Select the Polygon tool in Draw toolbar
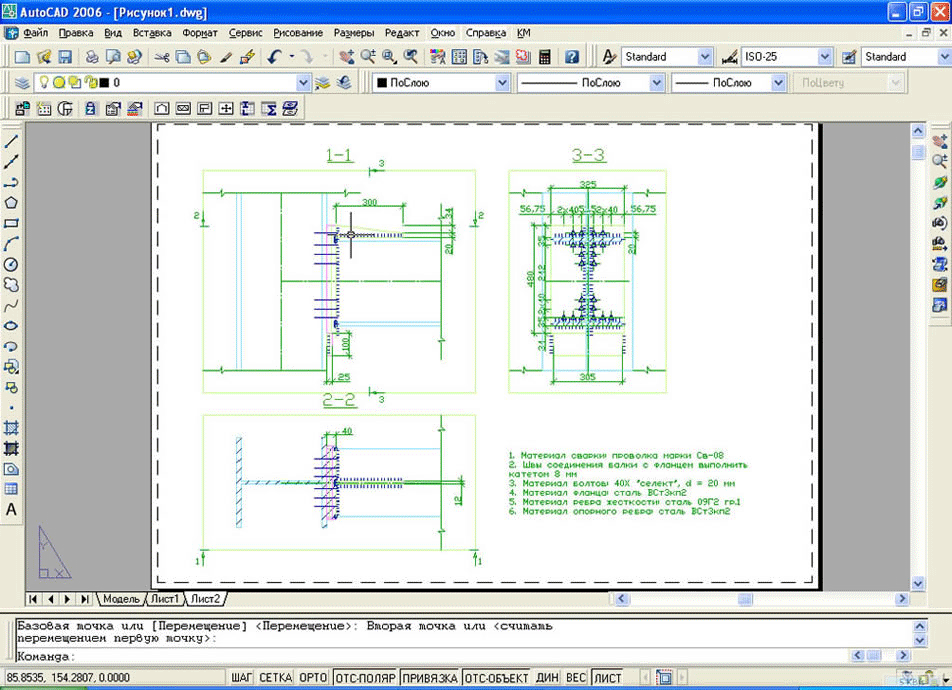This screenshot has height=690, width=952. pos(12,202)
